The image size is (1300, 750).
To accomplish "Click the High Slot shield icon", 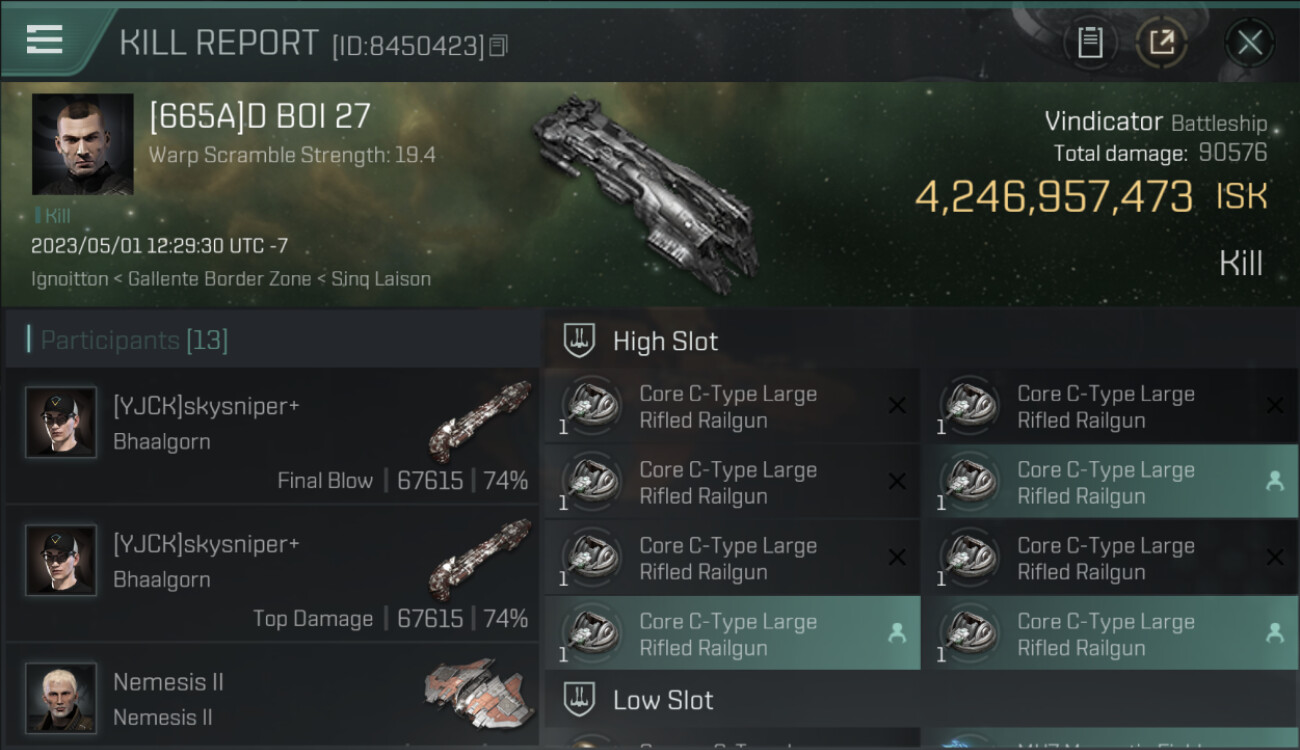I will (x=579, y=341).
